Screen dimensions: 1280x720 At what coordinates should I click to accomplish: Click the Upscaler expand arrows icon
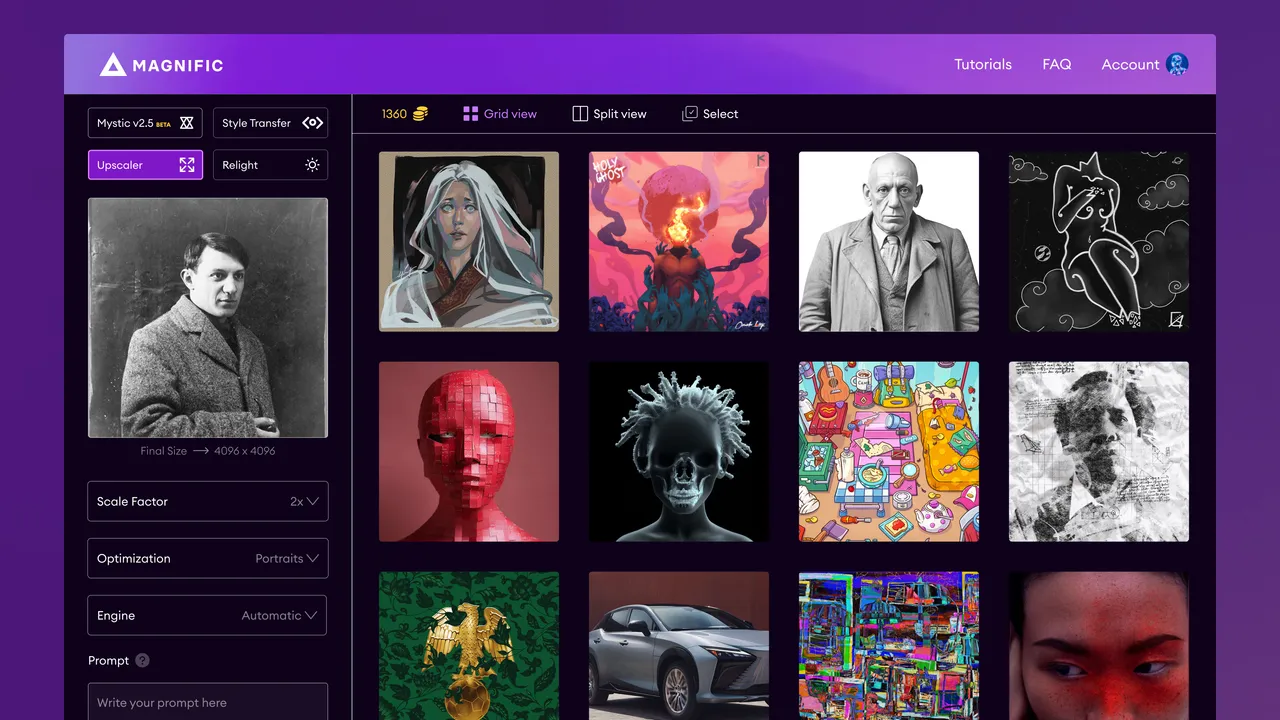click(187, 165)
